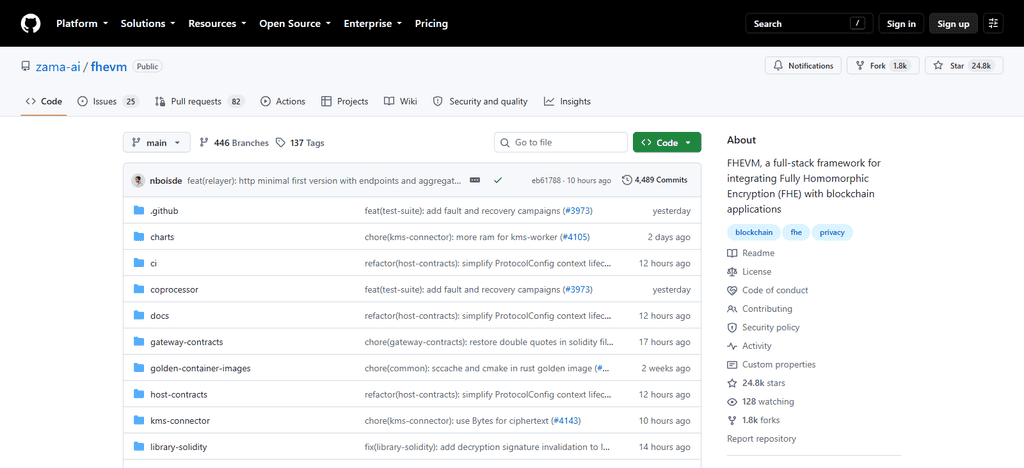Viewport: 1024px width, 468px height.
Task: Click the folder icon for host-contracts
Action: (138, 394)
